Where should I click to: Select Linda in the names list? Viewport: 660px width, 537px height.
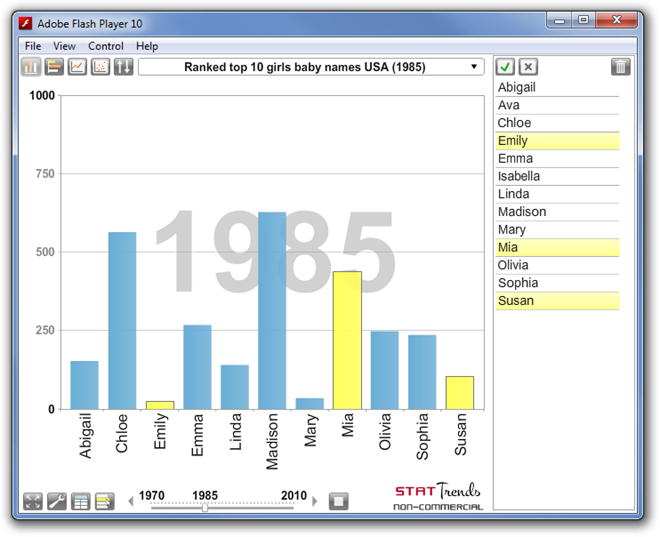tap(557, 194)
